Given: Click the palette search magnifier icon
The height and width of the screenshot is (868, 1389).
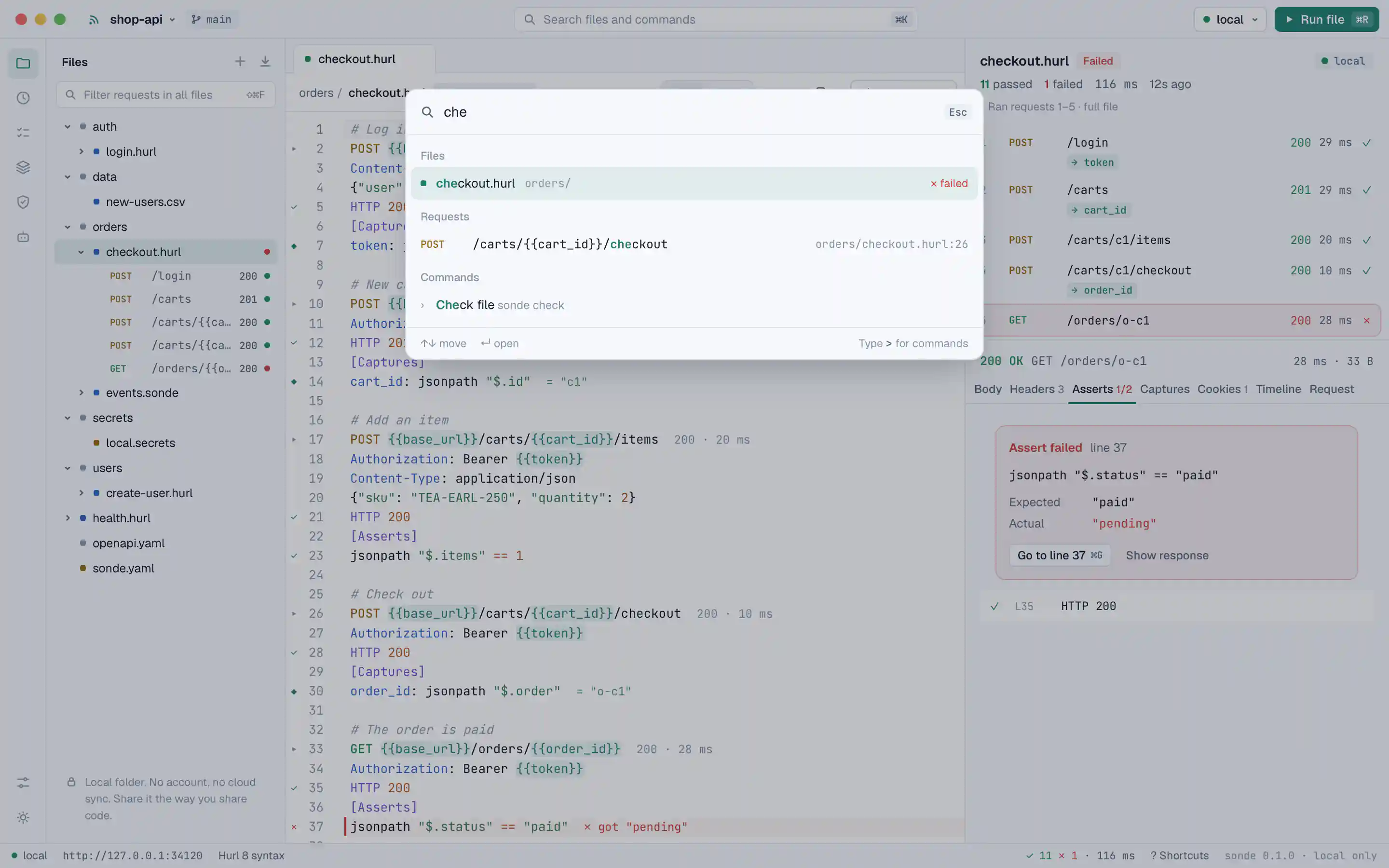Looking at the screenshot, I should (x=428, y=112).
